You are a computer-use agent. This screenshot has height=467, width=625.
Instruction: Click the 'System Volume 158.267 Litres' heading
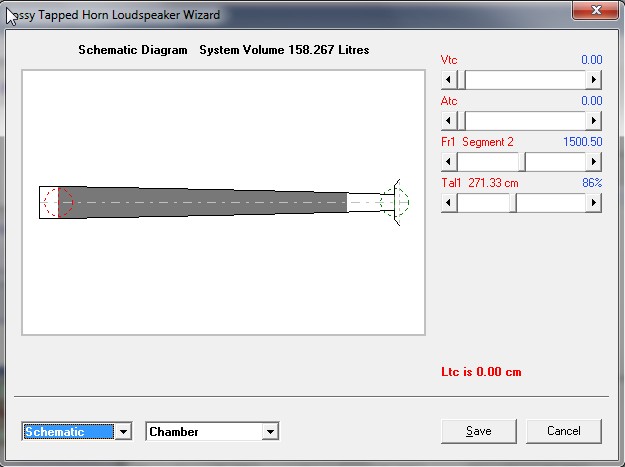pos(284,50)
